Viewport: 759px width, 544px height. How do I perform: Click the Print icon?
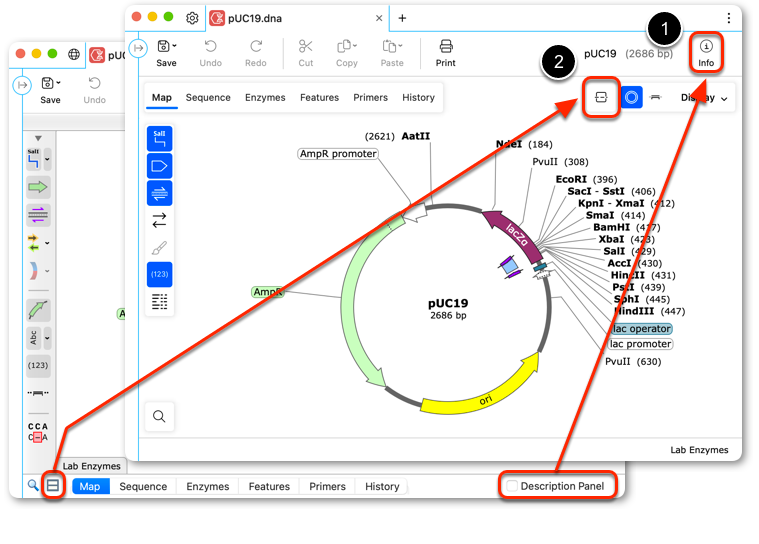pyautogui.click(x=446, y=46)
